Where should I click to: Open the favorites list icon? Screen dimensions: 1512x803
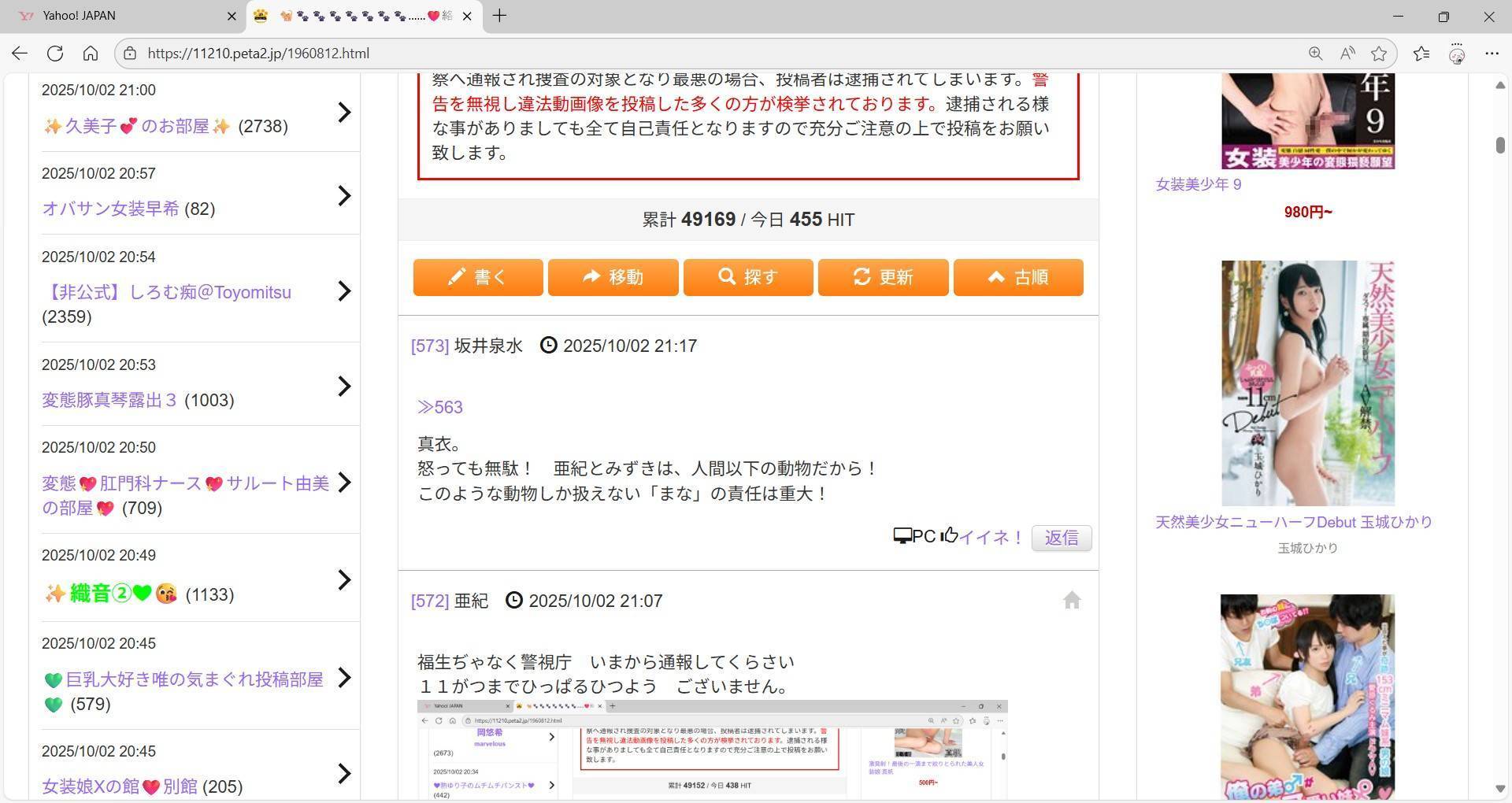1421,54
